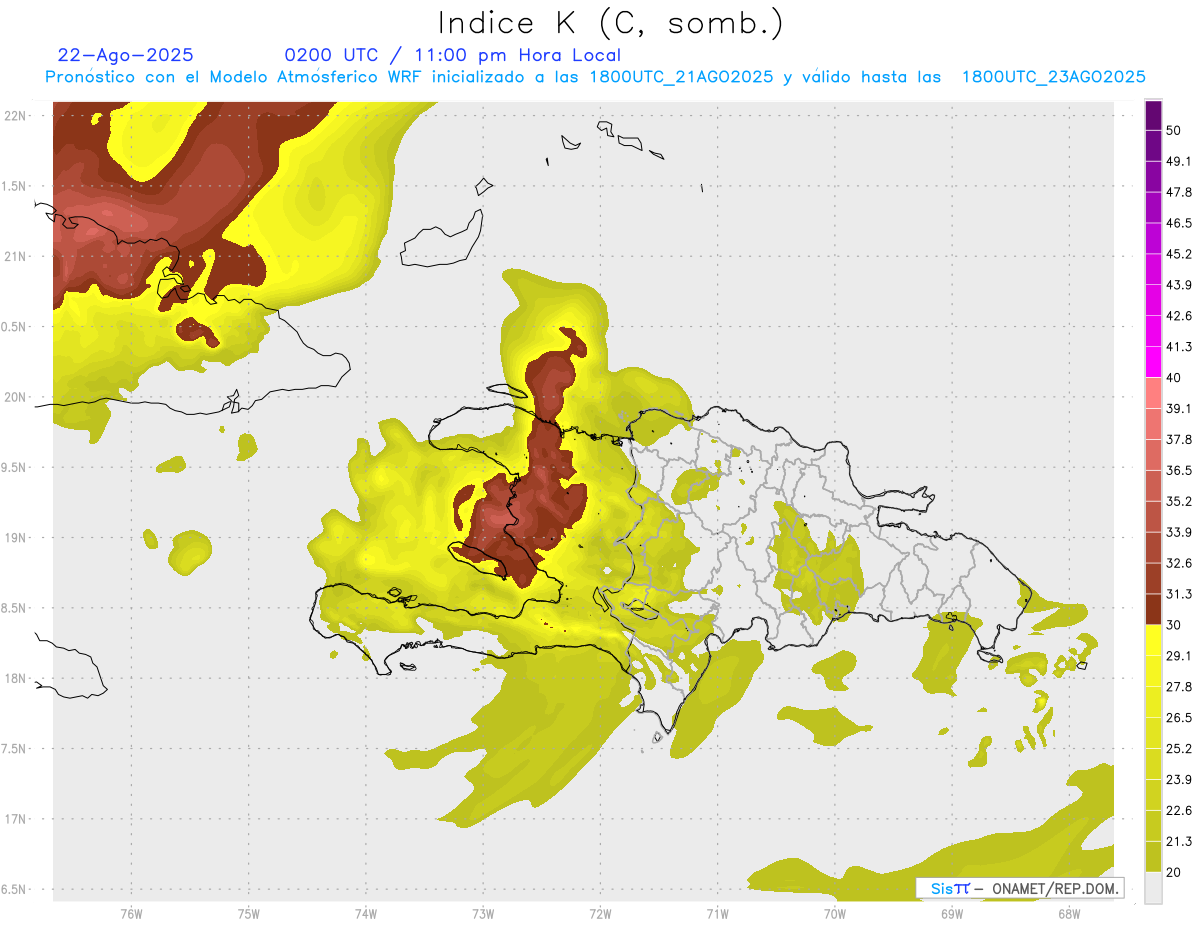The width and height of the screenshot is (1200, 927).
Task: Click the longitude label "73W"
Action: pyautogui.click(x=483, y=914)
